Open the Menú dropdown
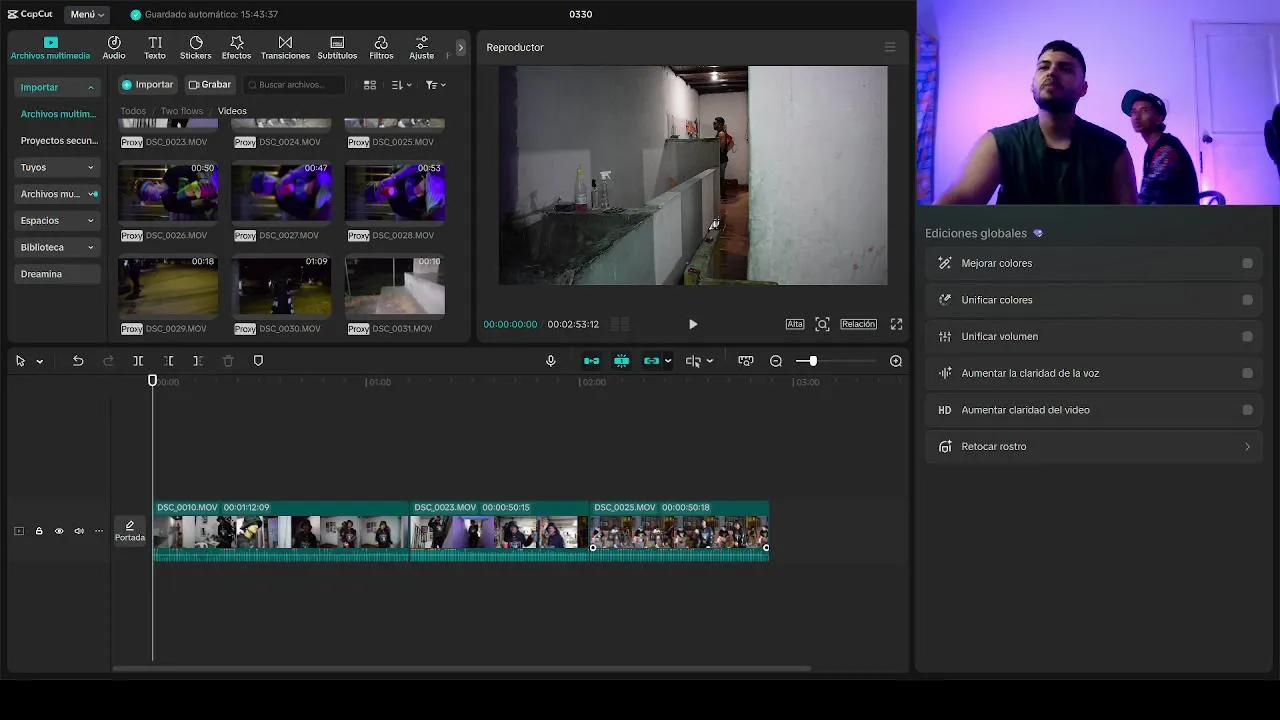Image resolution: width=1280 pixels, height=720 pixels. tap(87, 15)
